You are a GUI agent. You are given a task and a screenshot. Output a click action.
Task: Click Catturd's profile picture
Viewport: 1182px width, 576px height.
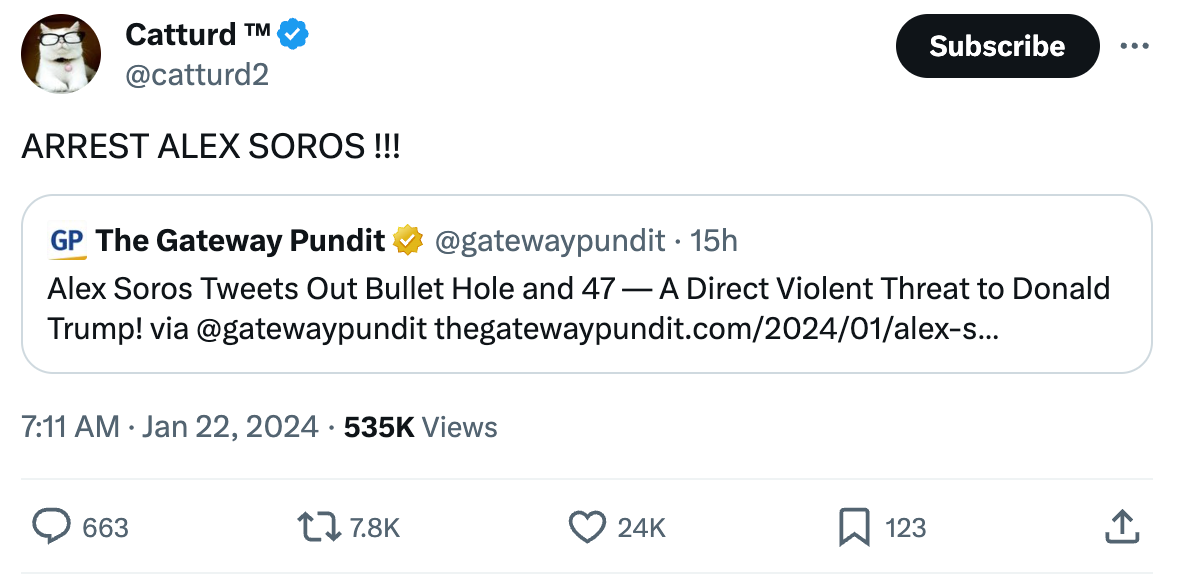coord(61,52)
